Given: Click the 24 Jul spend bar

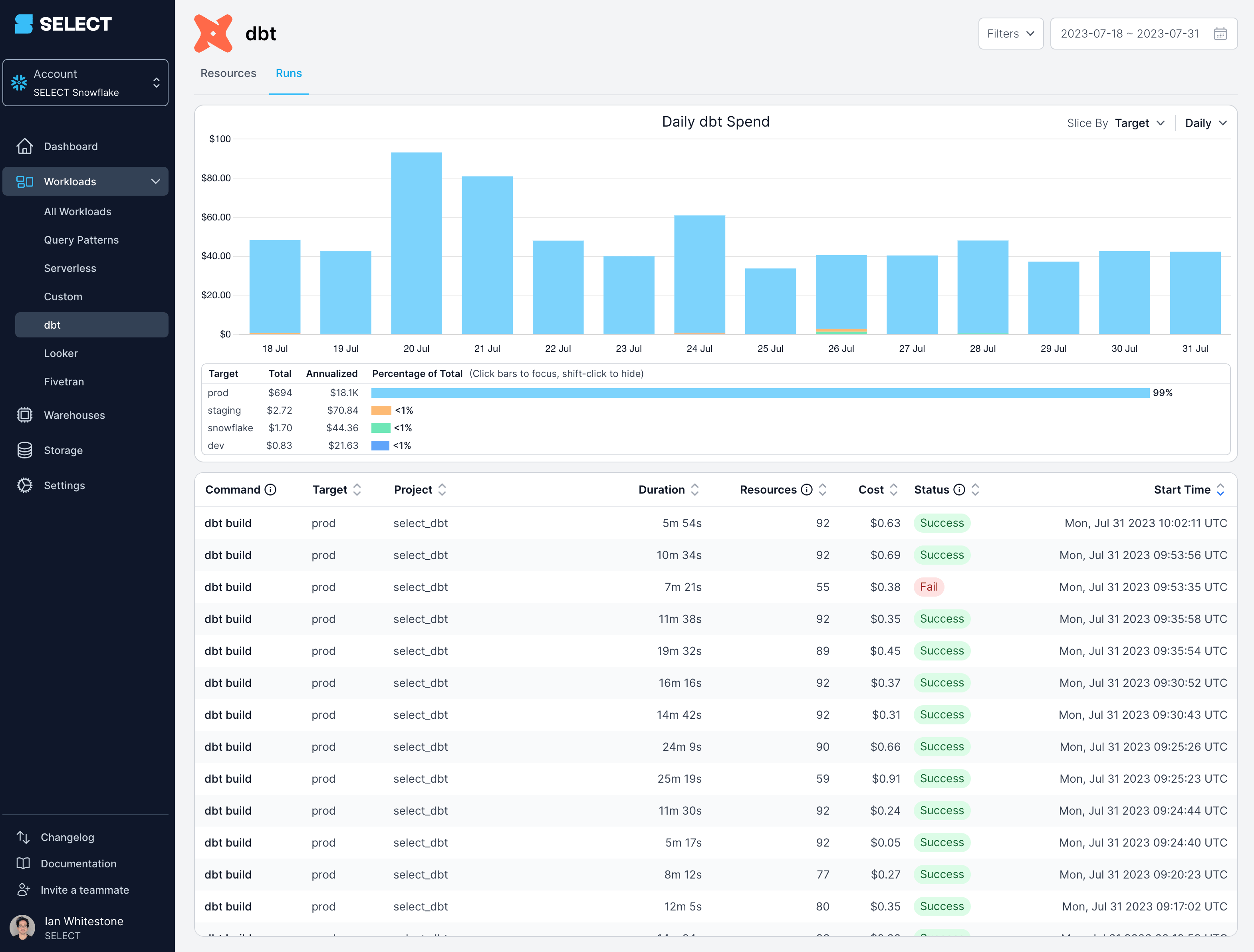Looking at the screenshot, I should coord(700,274).
